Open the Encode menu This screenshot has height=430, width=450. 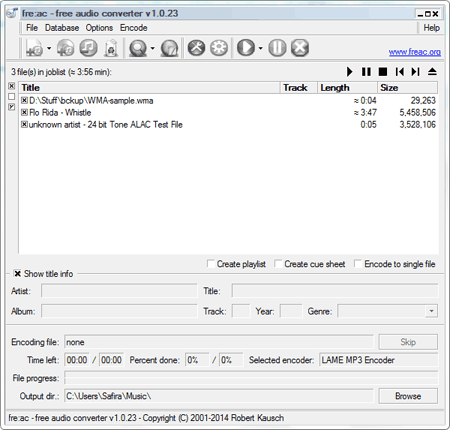point(134,28)
